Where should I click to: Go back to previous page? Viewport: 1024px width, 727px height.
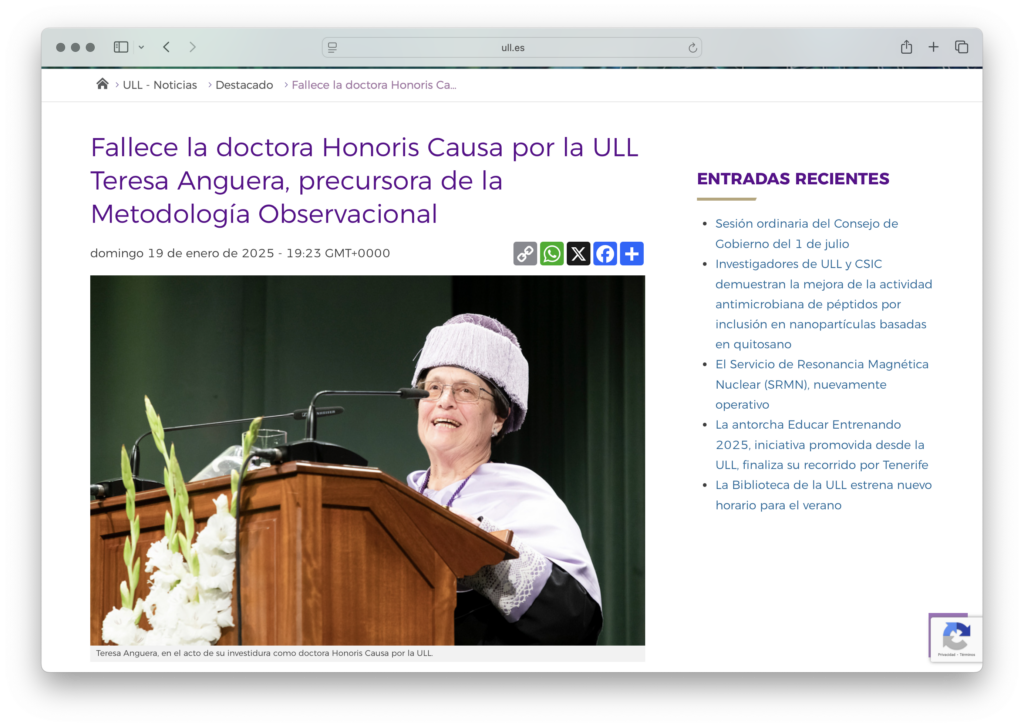166,47
